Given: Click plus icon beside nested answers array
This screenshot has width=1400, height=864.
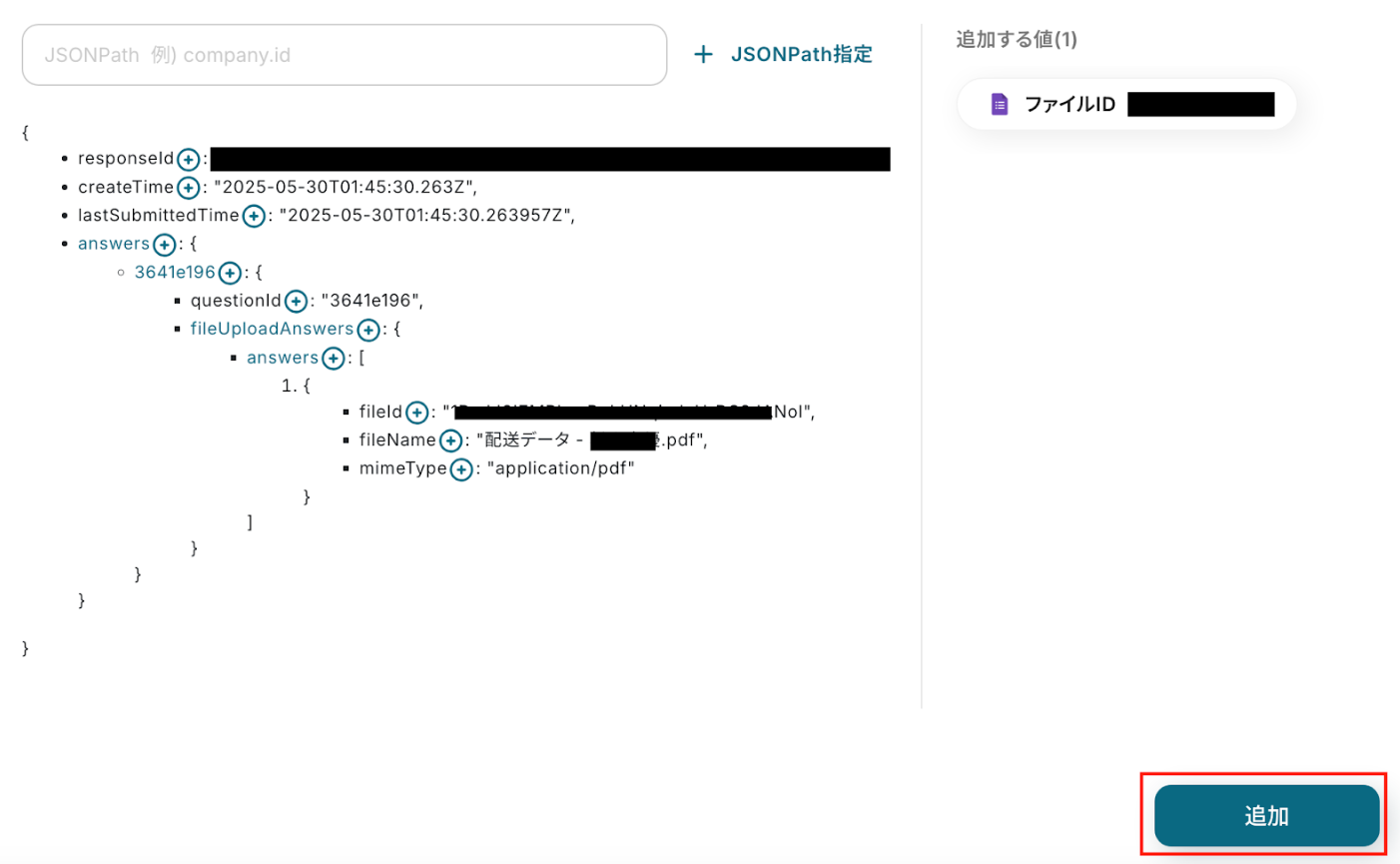Looking at the screenshot, I should click(334, 358).
